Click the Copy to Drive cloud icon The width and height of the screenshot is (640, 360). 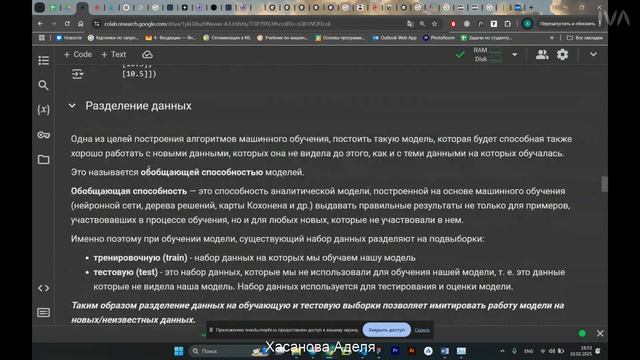pos(147,54)
